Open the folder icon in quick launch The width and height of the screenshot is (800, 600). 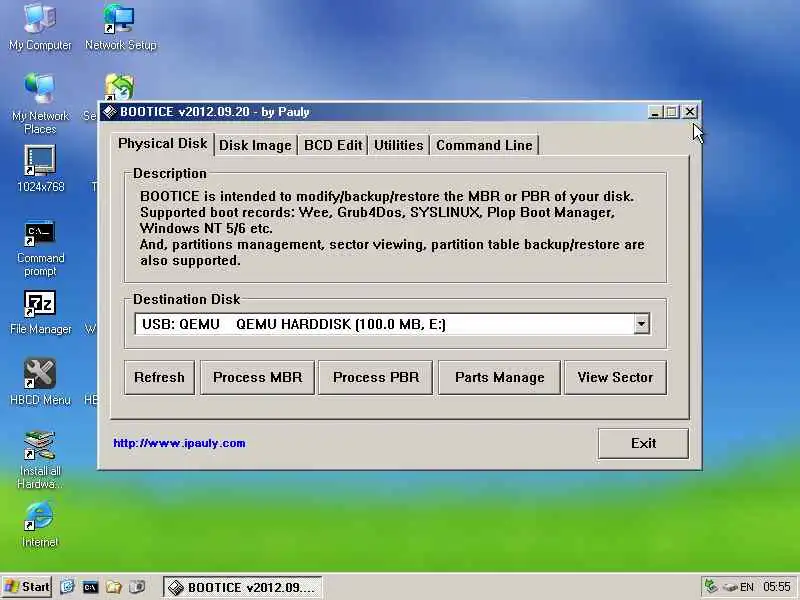(114, 587)
